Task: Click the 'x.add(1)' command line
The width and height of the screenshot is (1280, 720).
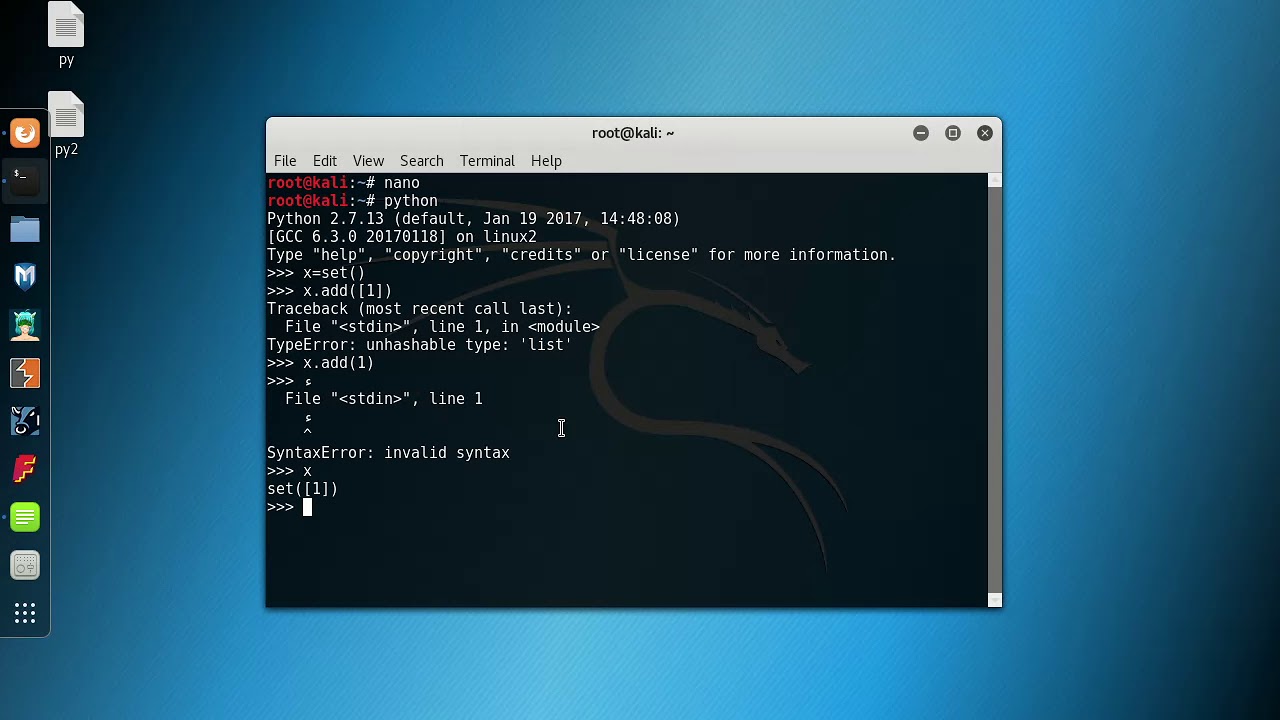Action: pos(321,363)
